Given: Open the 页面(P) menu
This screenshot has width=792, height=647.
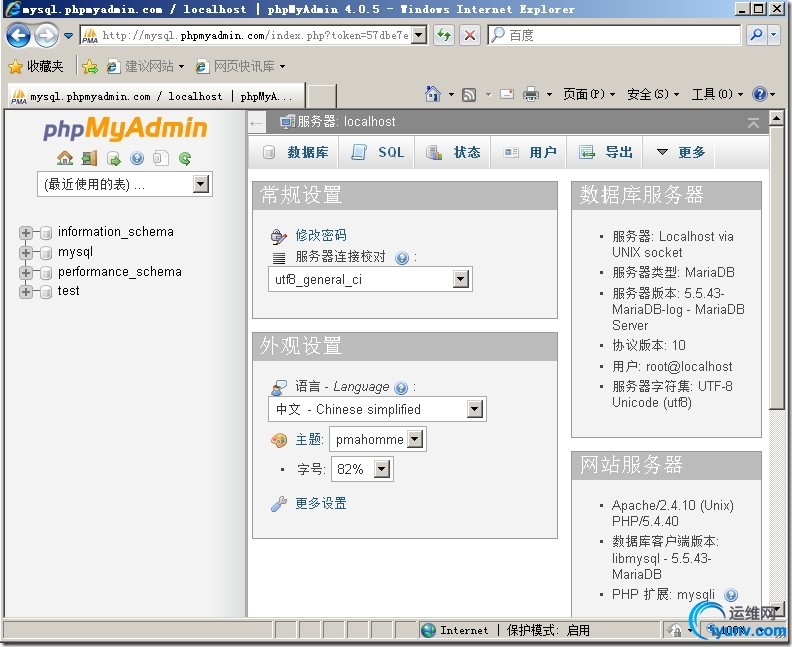Looking at the screenshot, I should pos(589,94).
